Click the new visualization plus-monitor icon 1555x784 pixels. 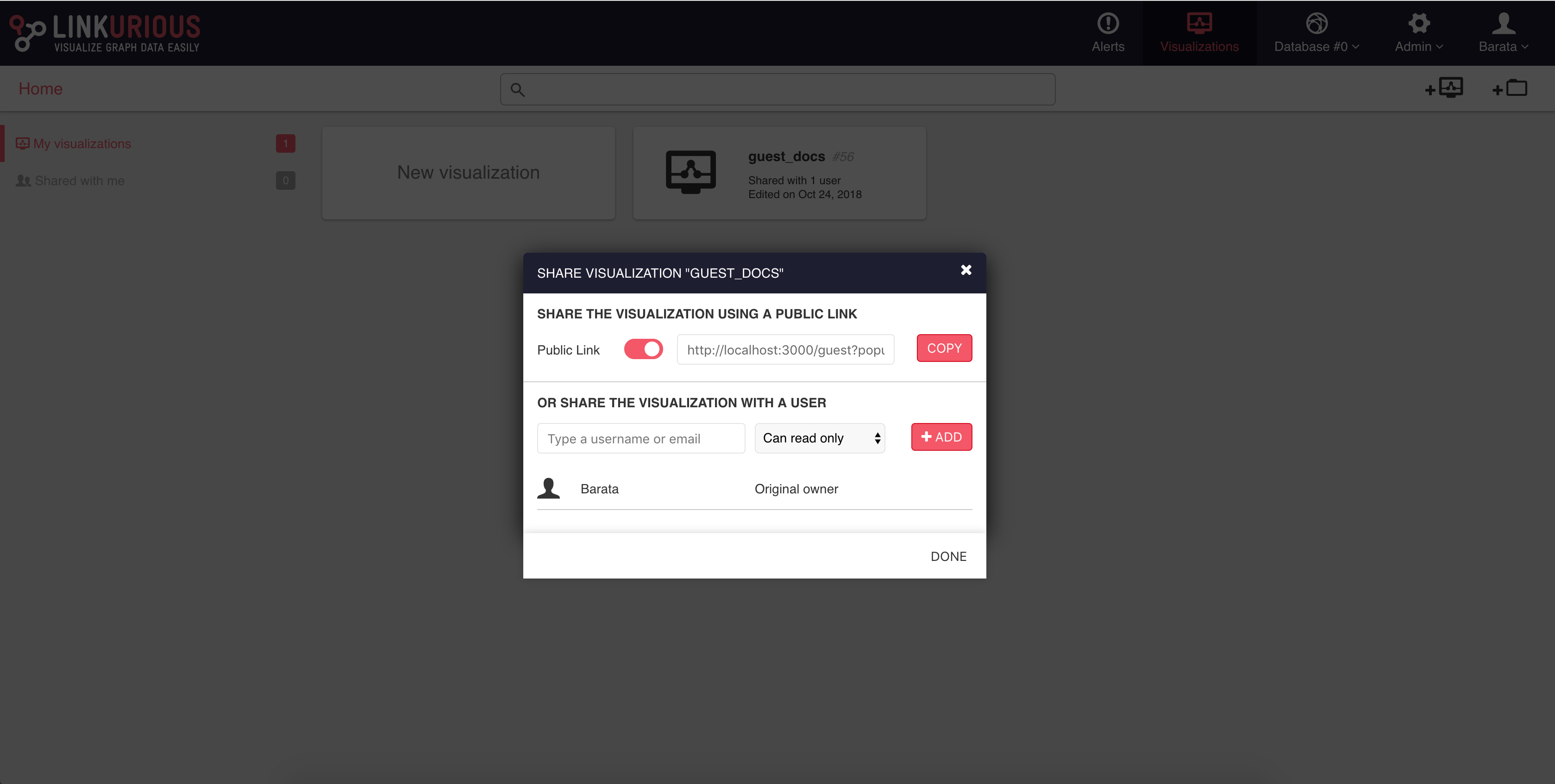click(1444, 88)
